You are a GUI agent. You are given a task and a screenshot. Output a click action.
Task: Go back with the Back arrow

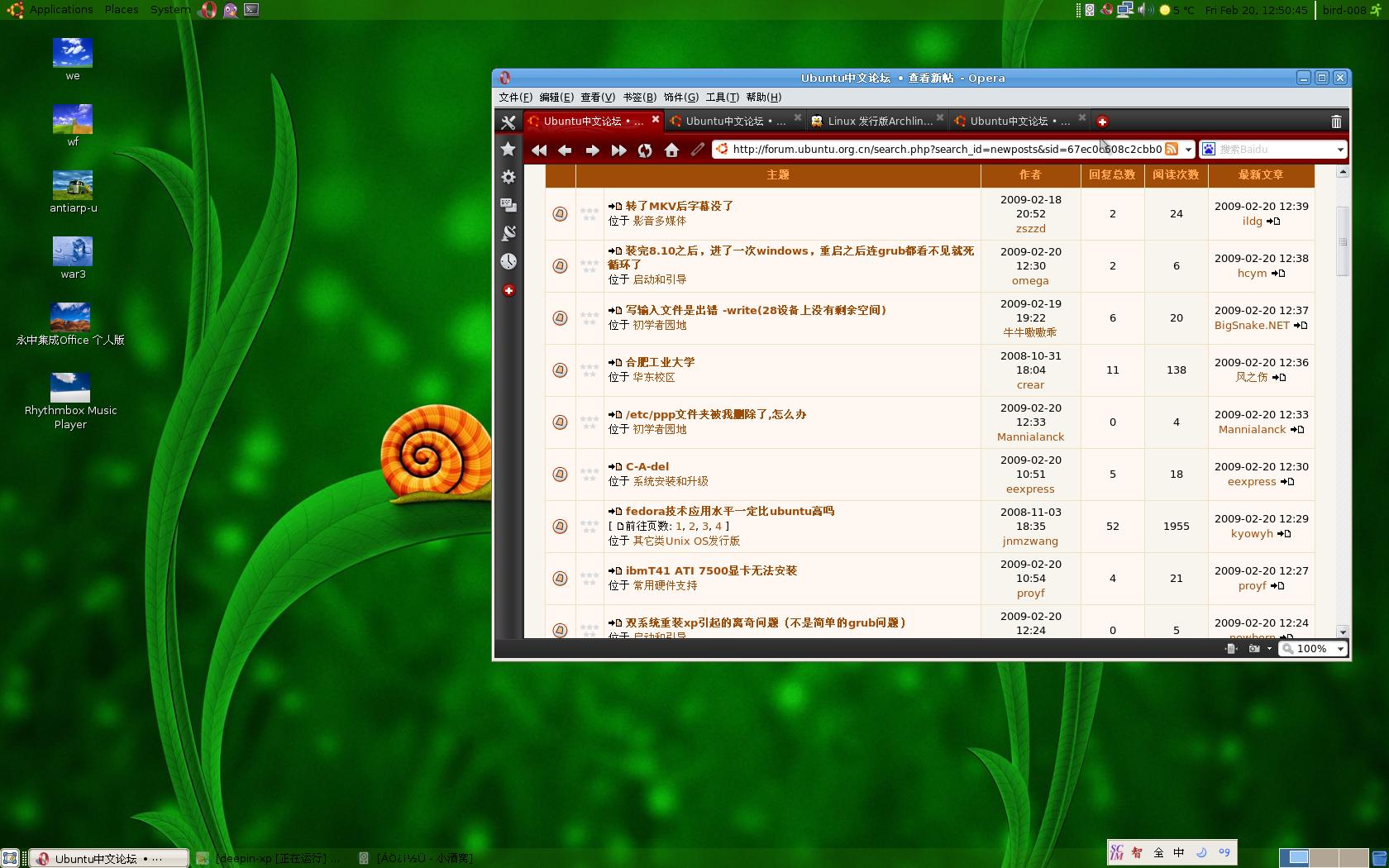click(566, 150)
